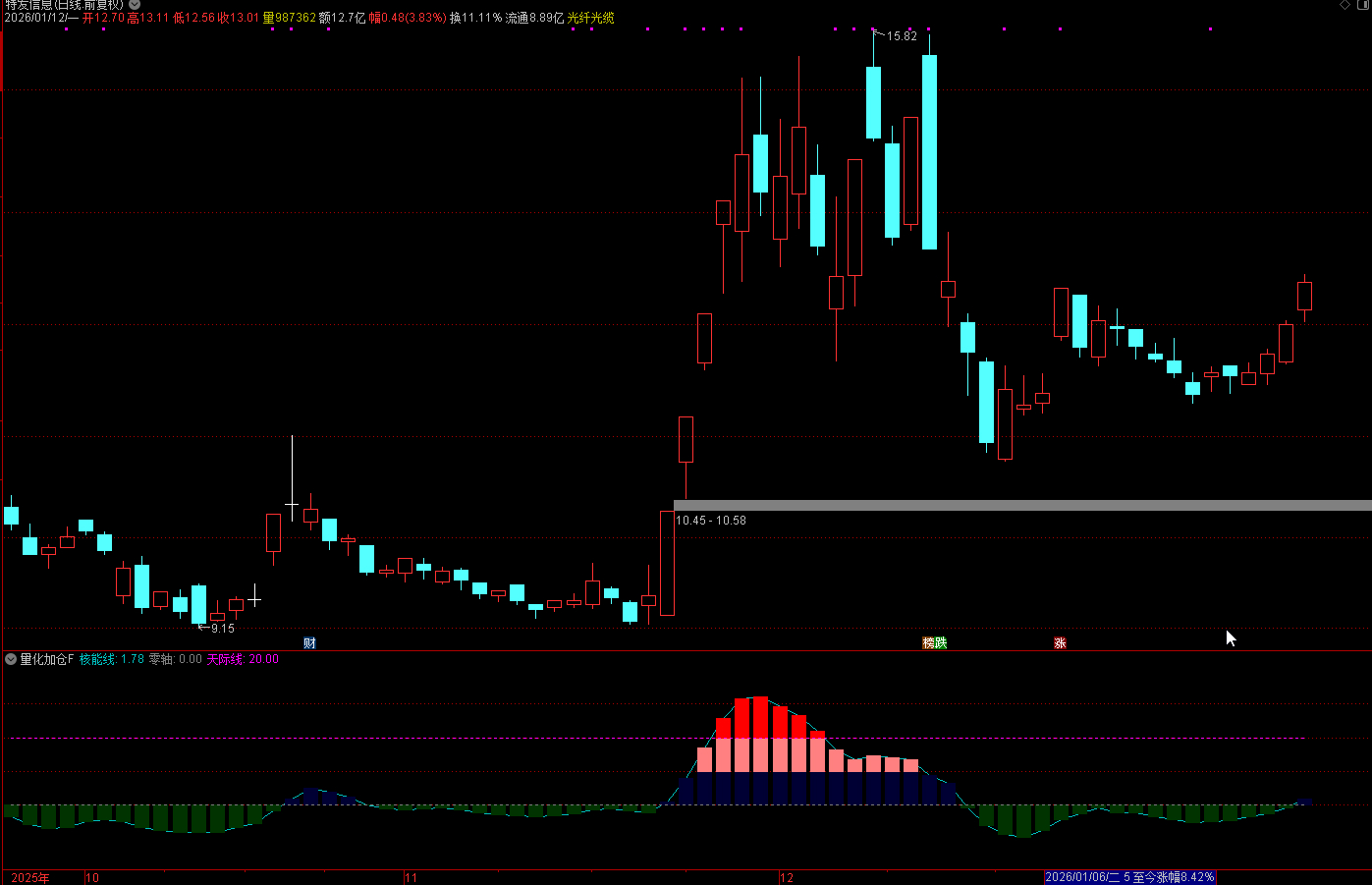Click the 2025年 year label on axis
Image resolution: width=1372 pixels, height=885 pixels.
click(30, 877)
